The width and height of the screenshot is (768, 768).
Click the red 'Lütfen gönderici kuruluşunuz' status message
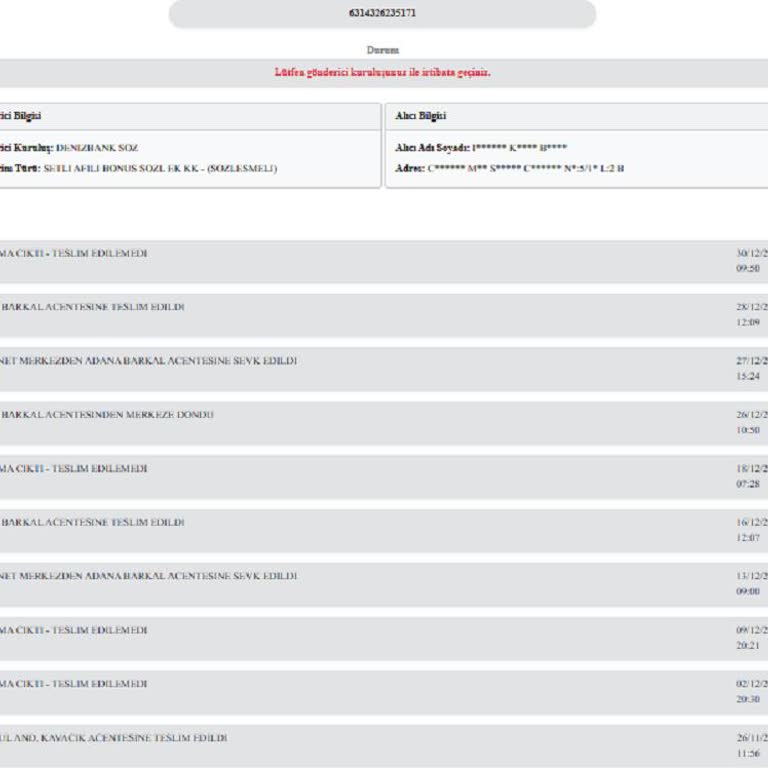(x=382, y=72)
